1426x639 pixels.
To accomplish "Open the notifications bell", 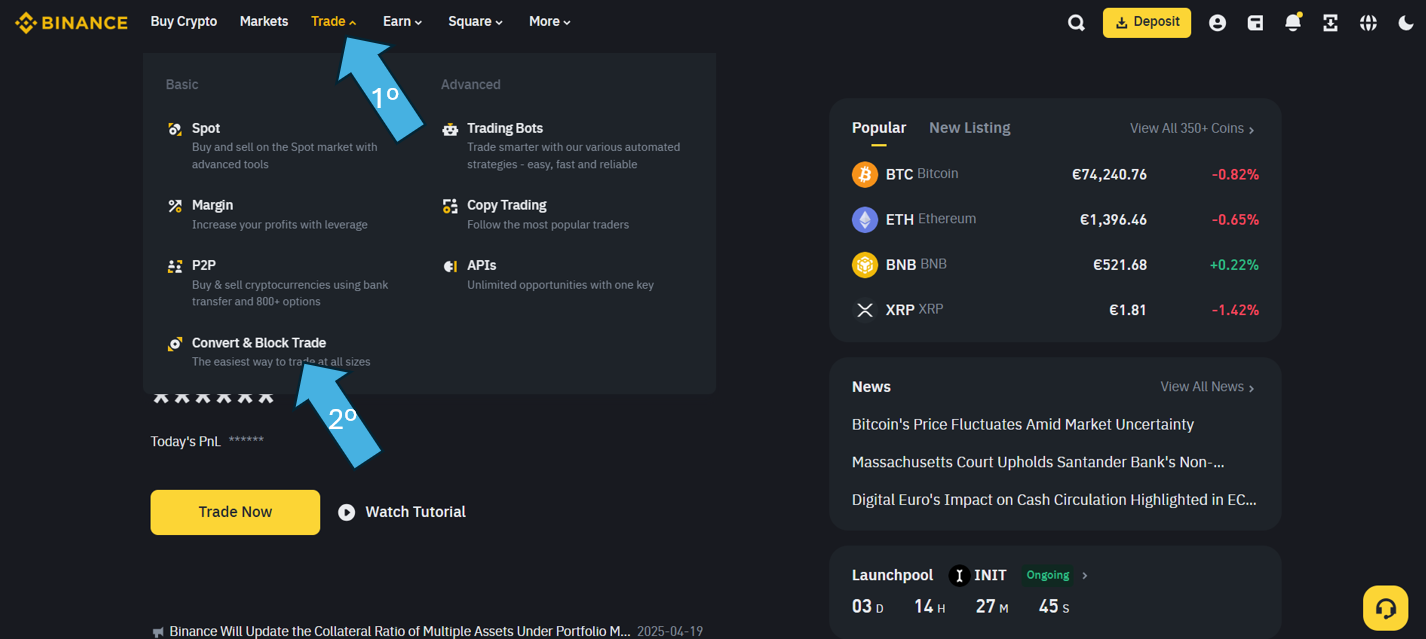I will (1293, 23).
